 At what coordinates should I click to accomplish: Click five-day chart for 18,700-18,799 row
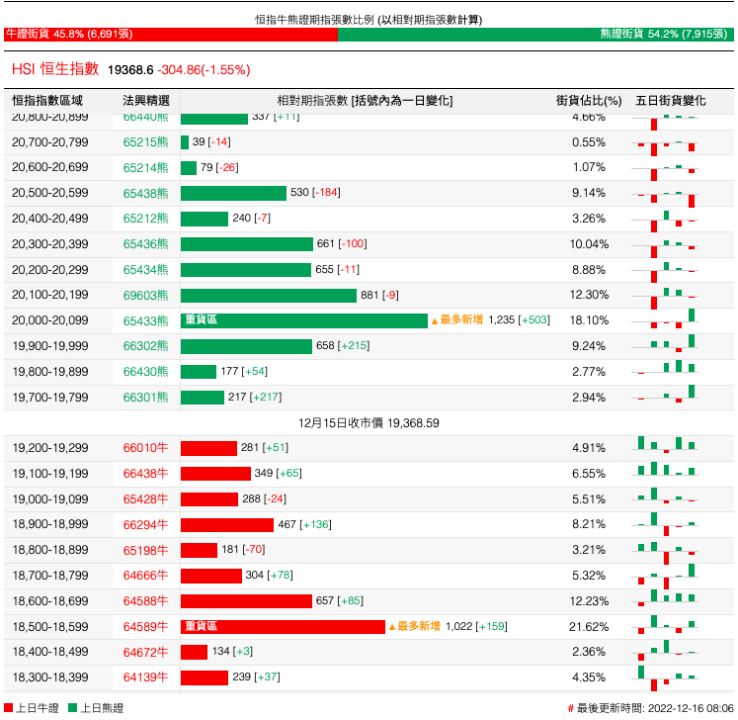(666, 576)
